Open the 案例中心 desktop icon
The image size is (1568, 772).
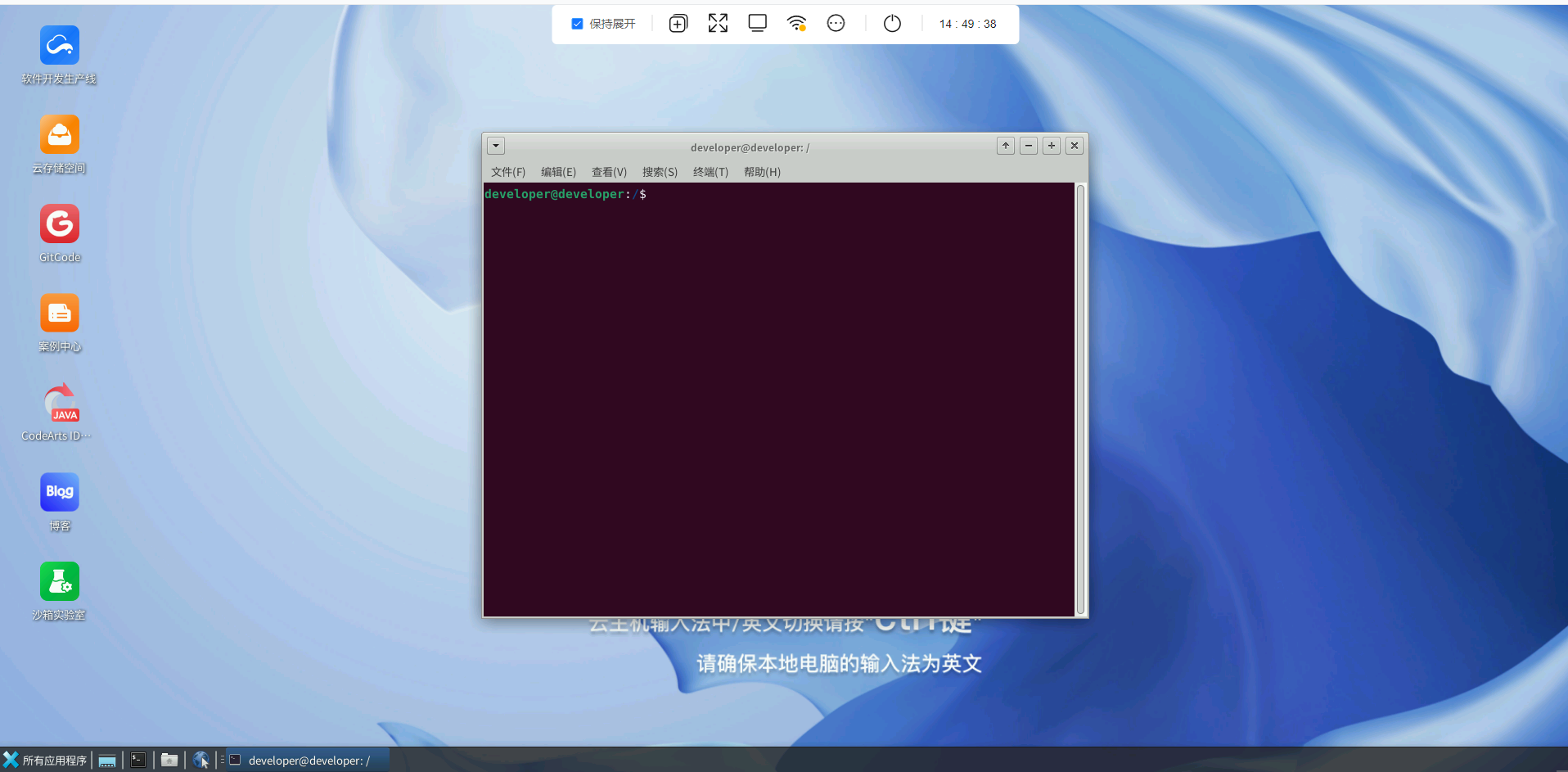[x=60, y=313]
